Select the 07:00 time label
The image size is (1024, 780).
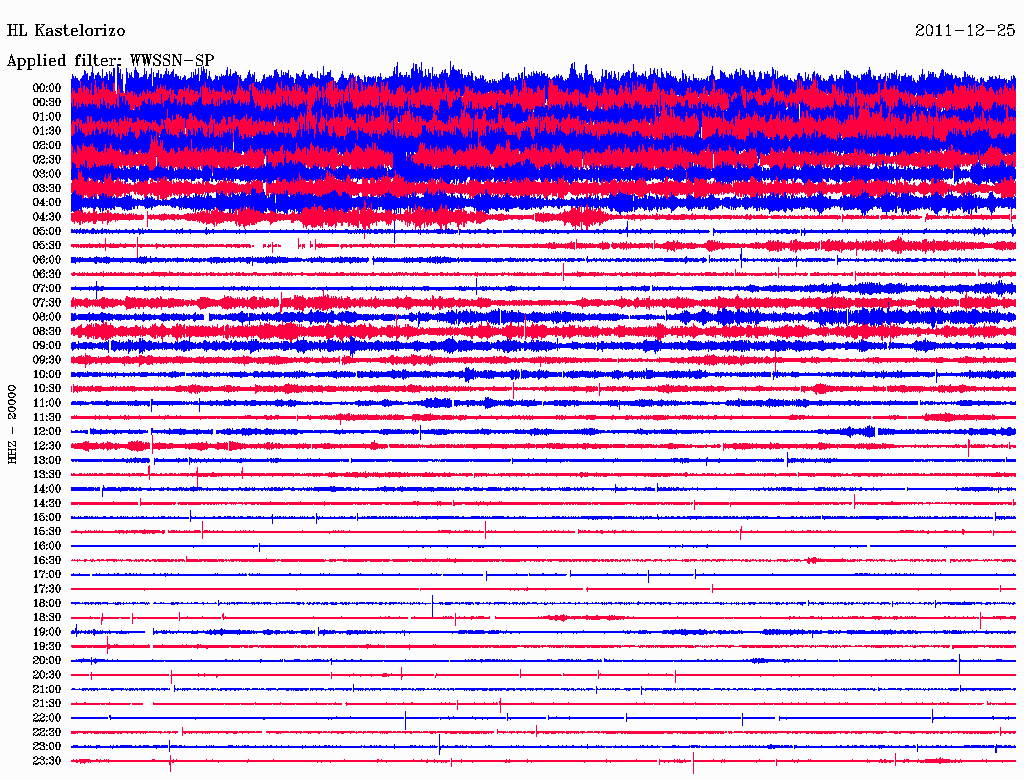click(47, 288)
